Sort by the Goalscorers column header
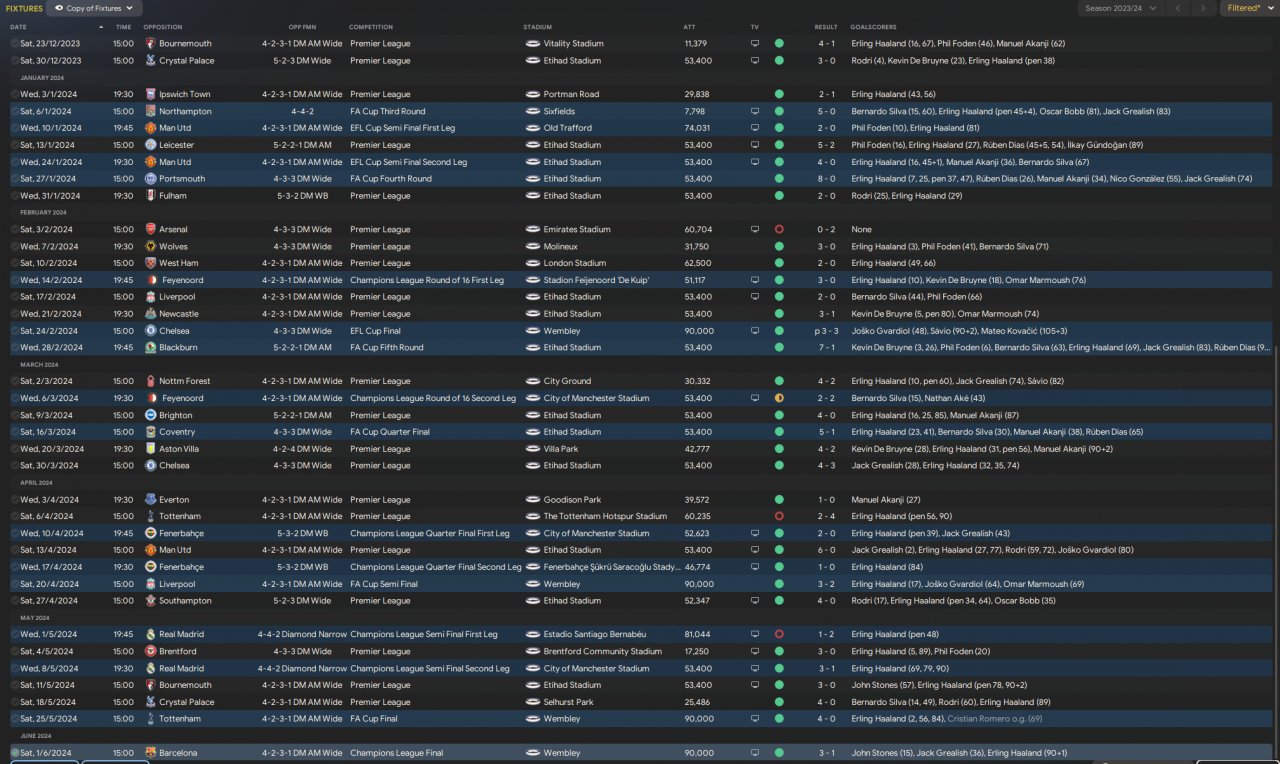Viewport: 1280px width, 764px height. click(x=873, y=27)
